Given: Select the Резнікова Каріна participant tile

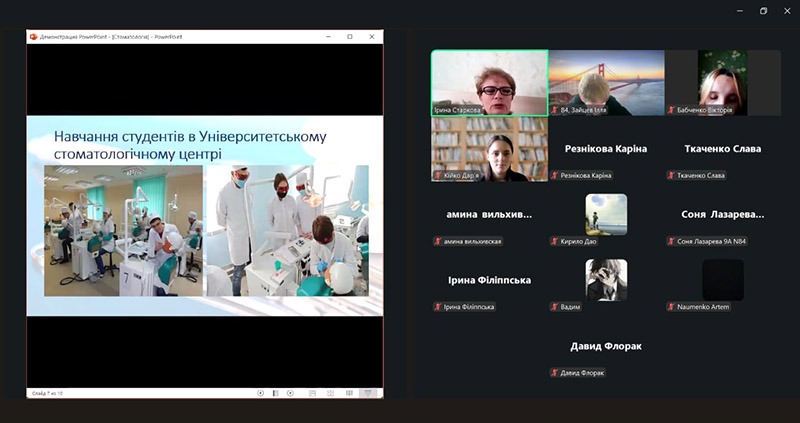Looking at the screenshot, I should tap(606, 149).
